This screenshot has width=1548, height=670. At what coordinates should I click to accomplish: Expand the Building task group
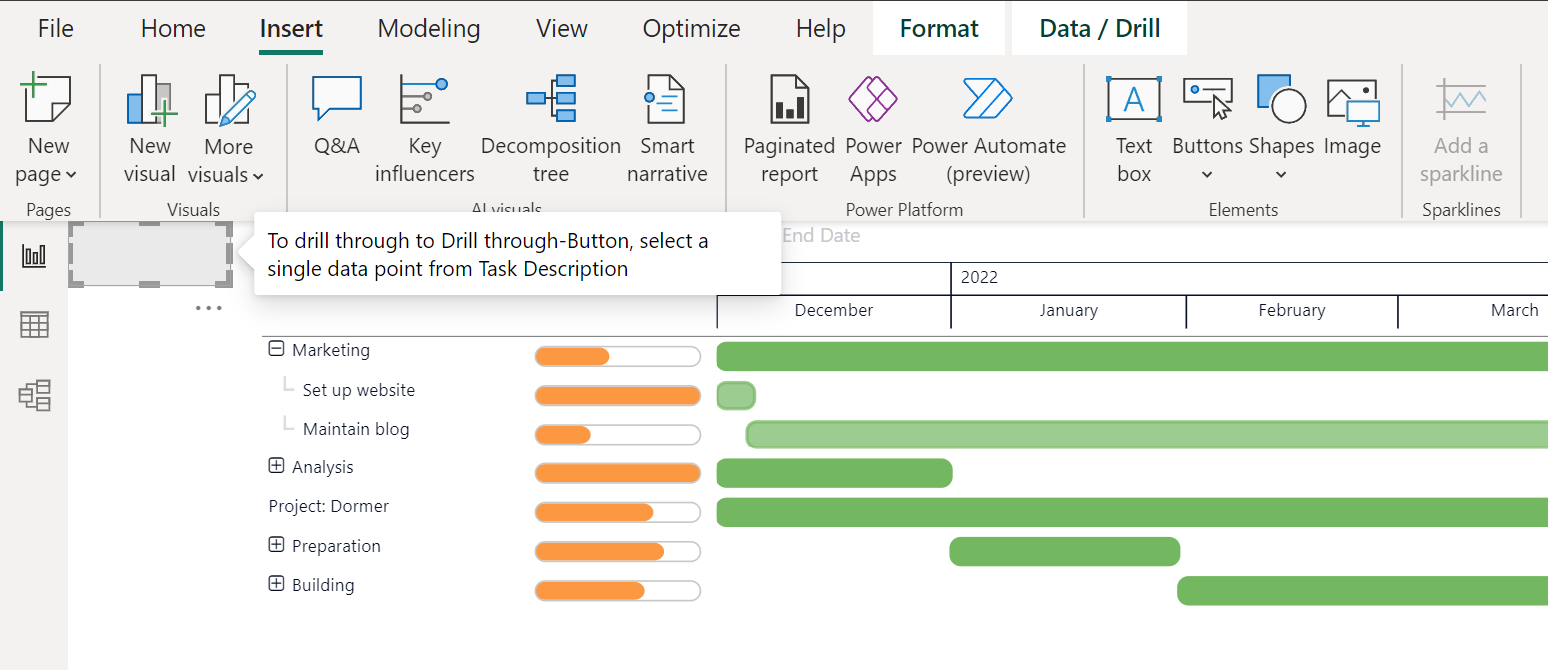[276, 584]
